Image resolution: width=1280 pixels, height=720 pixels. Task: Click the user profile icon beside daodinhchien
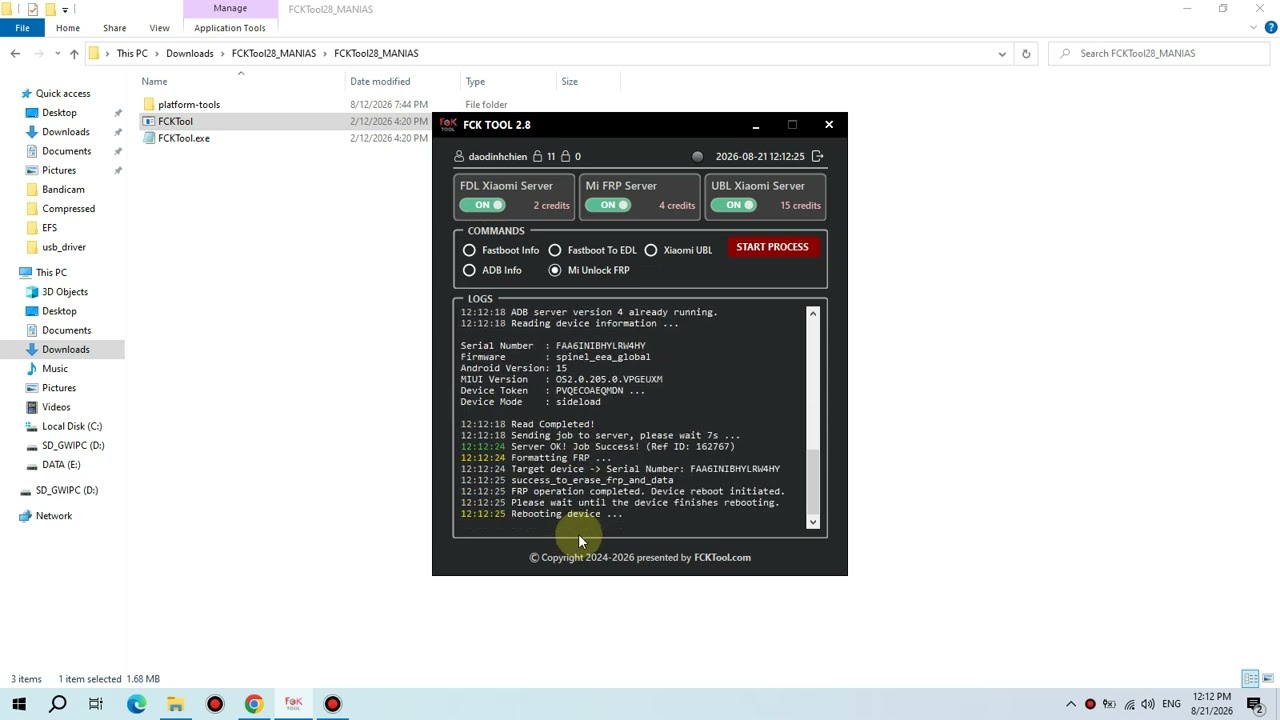[459, 156]
